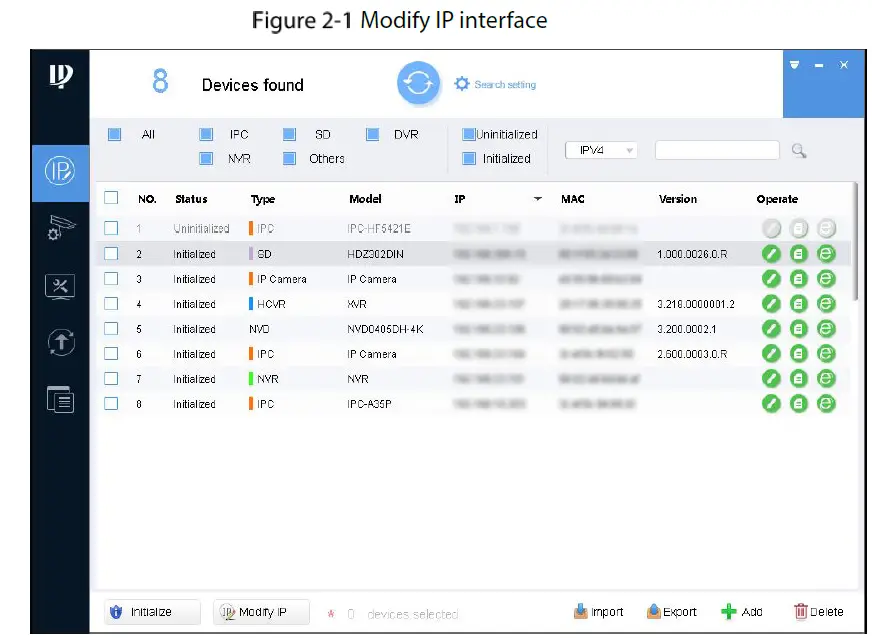The height and width of the screenshot is (638, 872).
Task: Open web icon for row 6
Action: tap(826, 354)
